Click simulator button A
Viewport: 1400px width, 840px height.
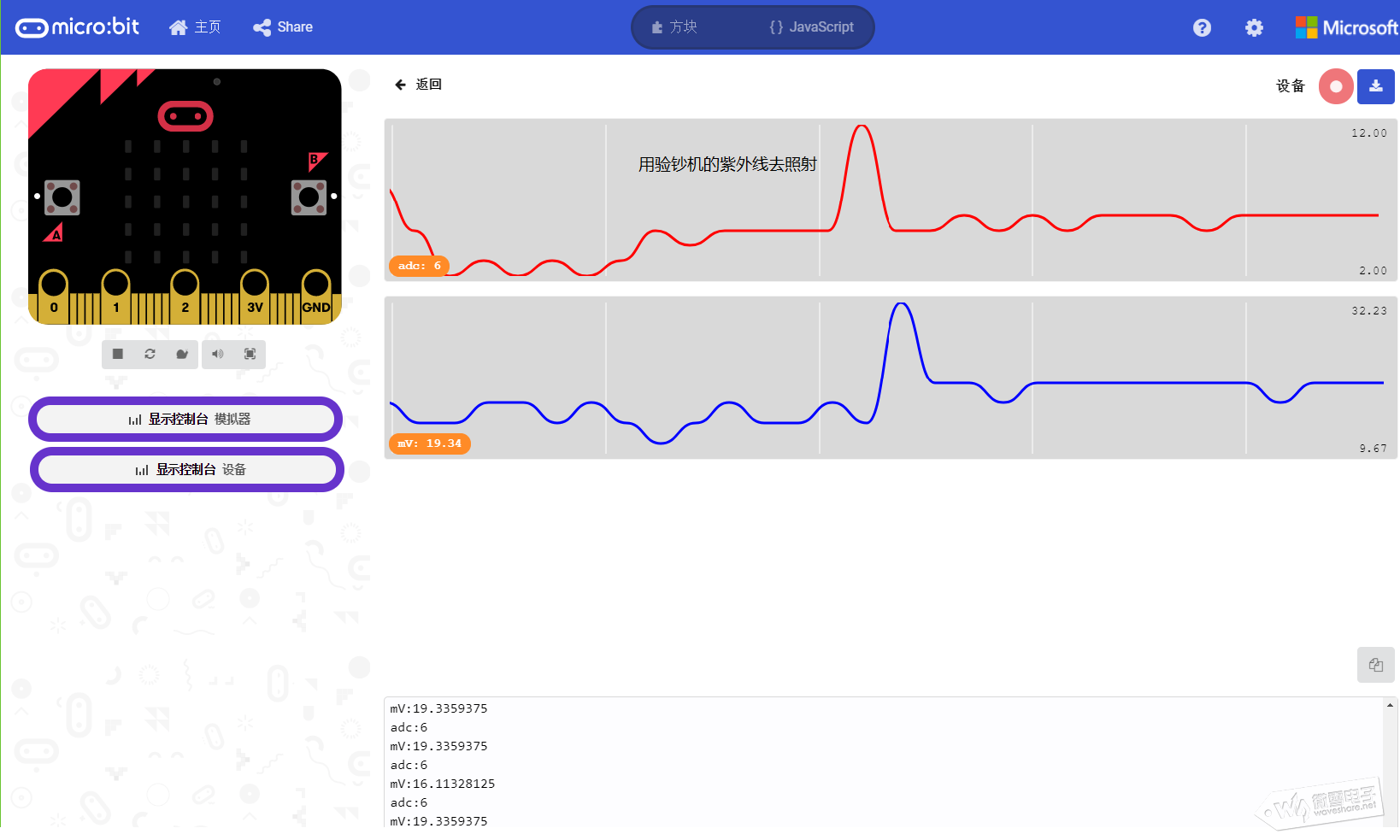(62, 197)
